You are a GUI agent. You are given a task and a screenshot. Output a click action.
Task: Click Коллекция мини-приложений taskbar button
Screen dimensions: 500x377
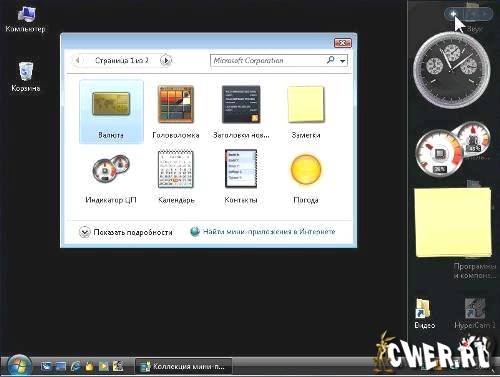(x=184, y=367)
